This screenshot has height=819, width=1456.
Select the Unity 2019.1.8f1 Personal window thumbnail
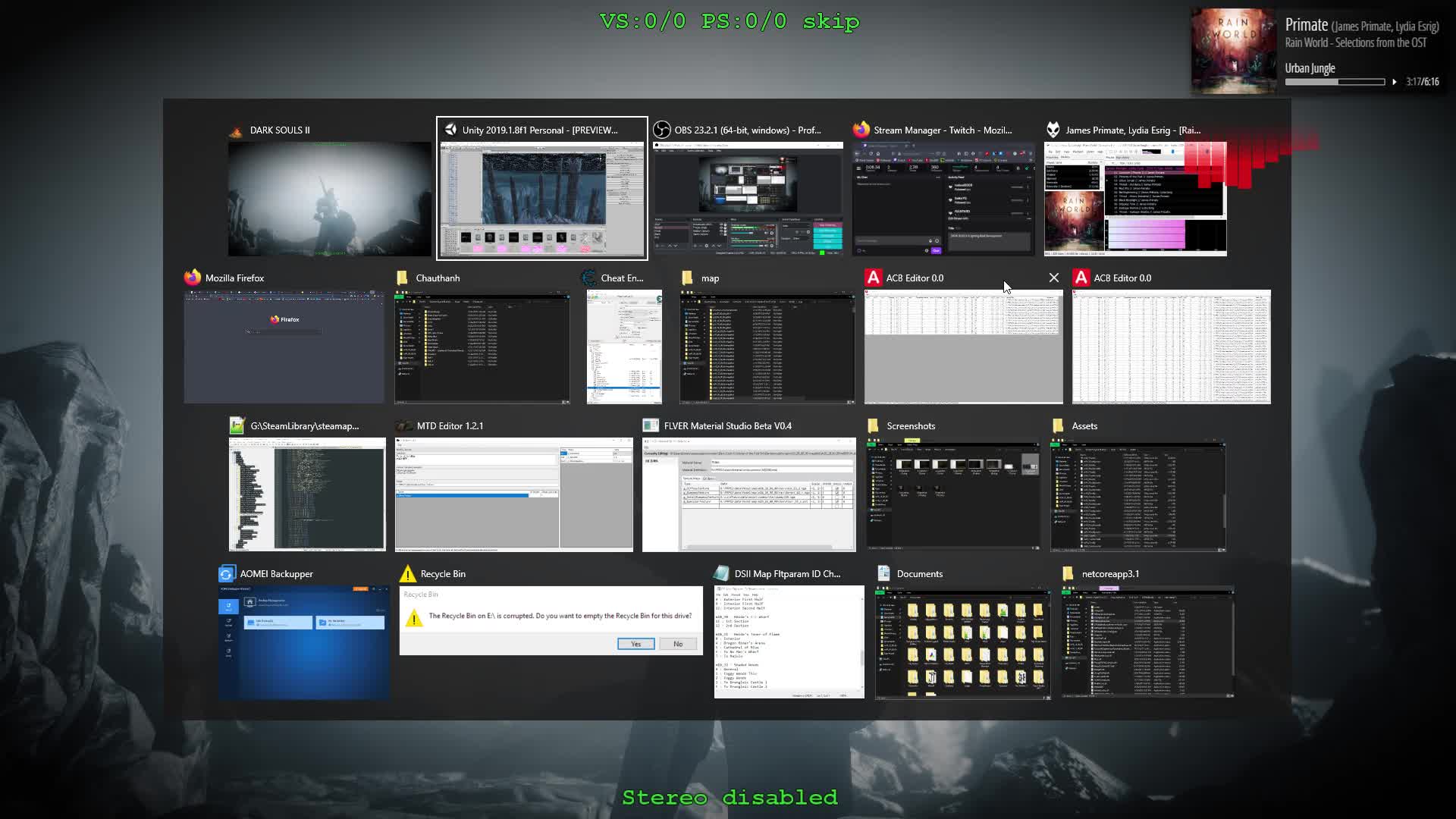(x=542, y=199)
